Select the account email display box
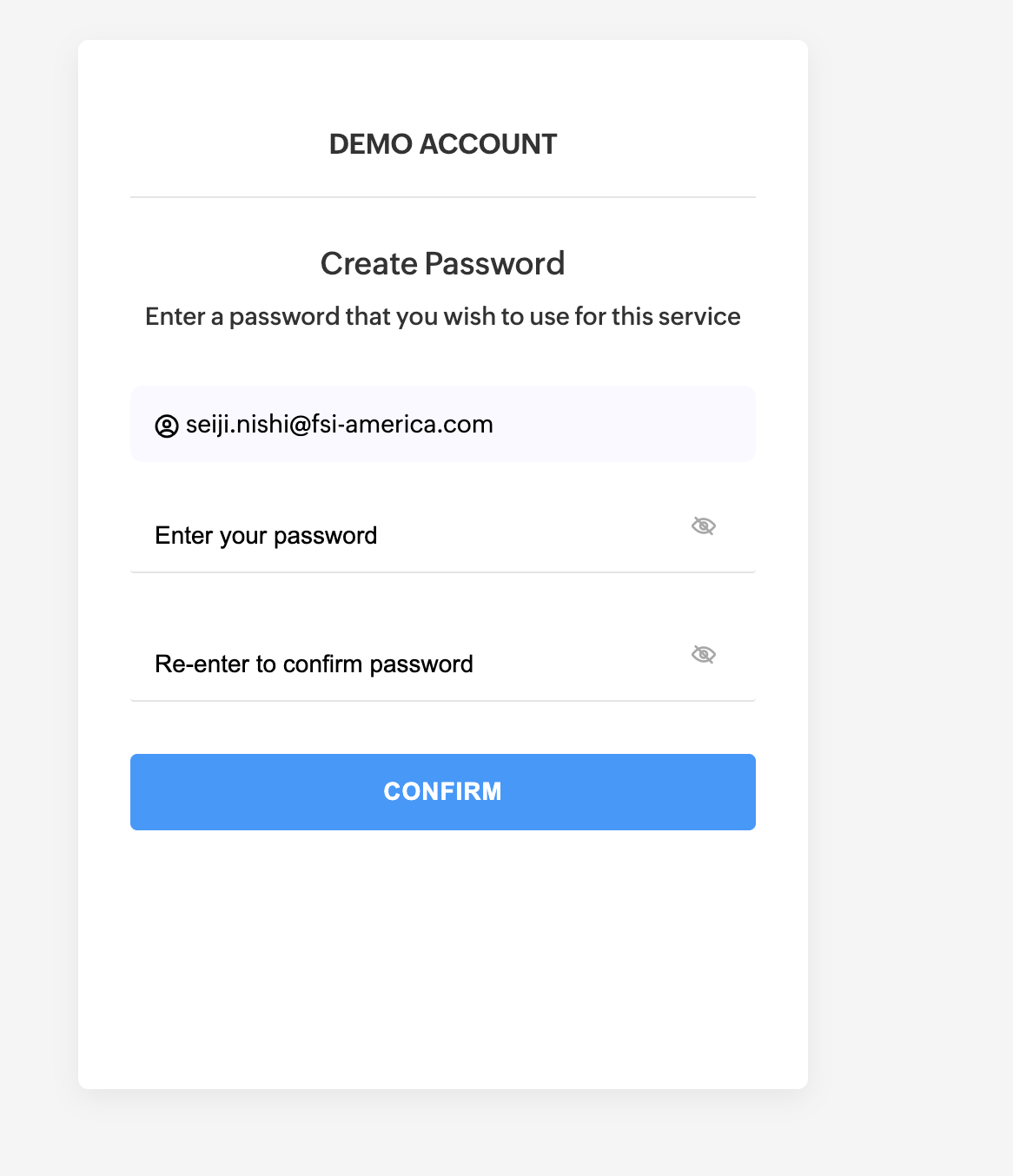This screenshot has width=1013, height=1176. (x=608, y=424)
